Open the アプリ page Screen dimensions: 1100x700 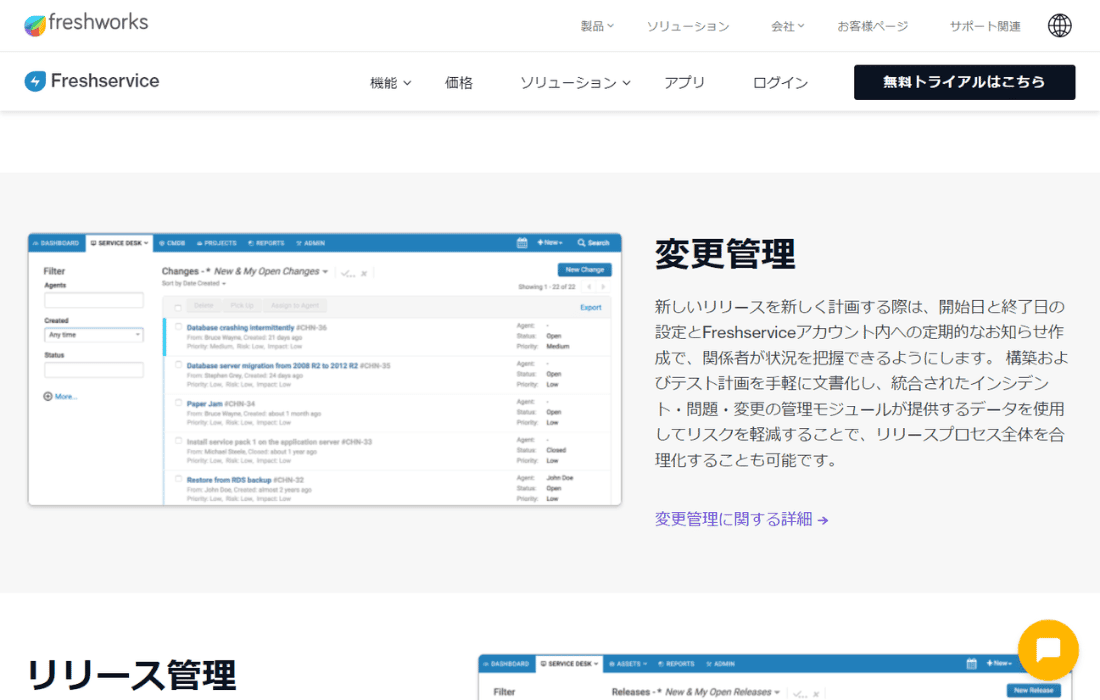[685, 83]
